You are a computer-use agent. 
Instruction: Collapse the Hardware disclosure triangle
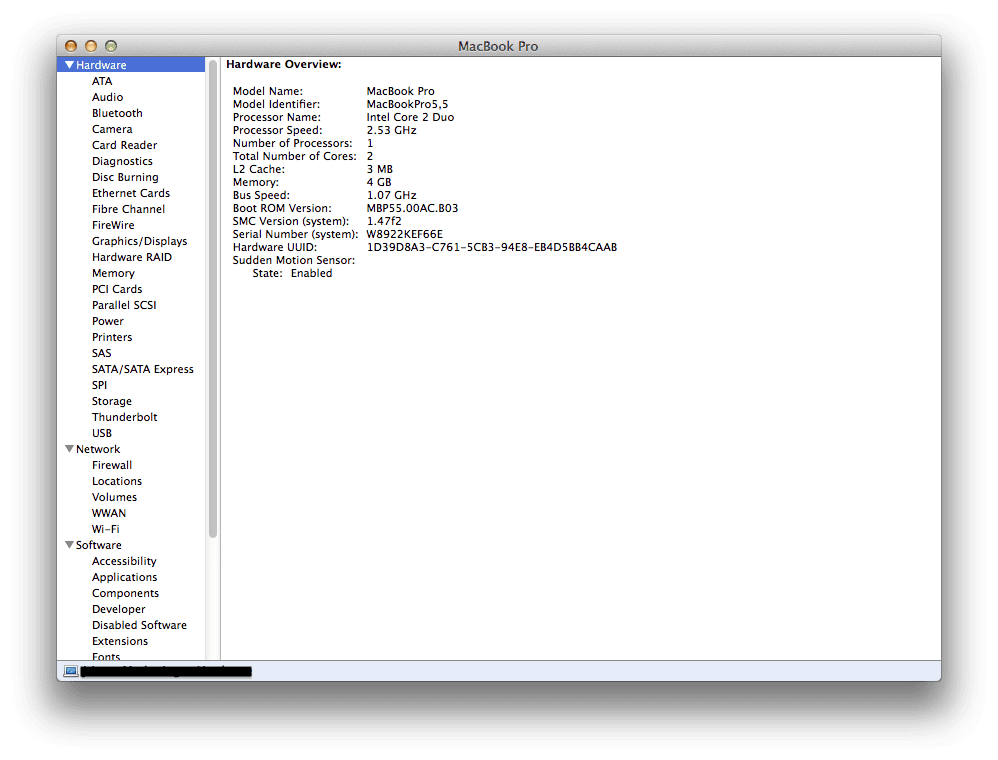(x=69, y=65)
